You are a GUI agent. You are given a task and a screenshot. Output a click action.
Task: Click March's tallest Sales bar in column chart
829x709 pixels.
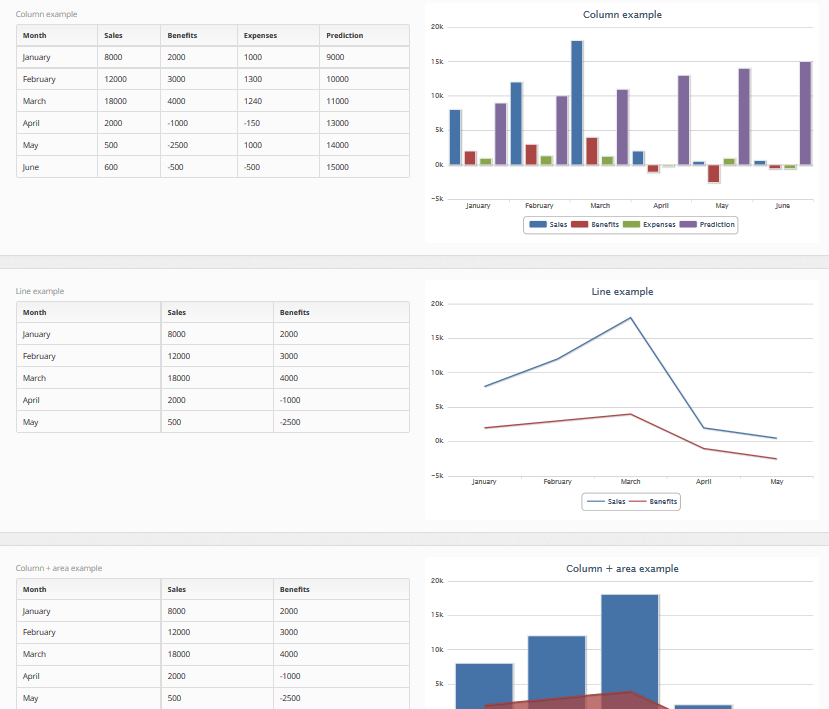(577, 102)
